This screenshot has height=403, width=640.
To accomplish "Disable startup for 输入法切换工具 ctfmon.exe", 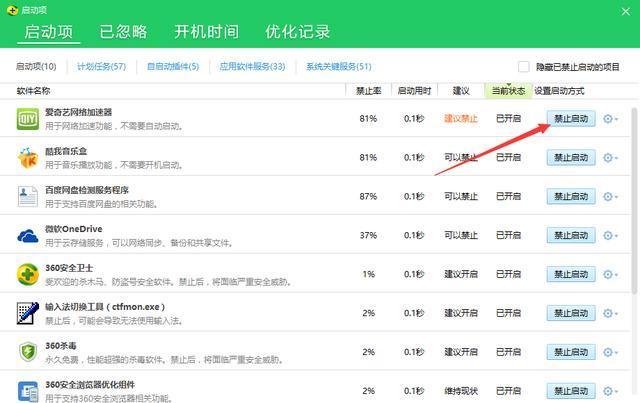I will click(x=571, y=313).
